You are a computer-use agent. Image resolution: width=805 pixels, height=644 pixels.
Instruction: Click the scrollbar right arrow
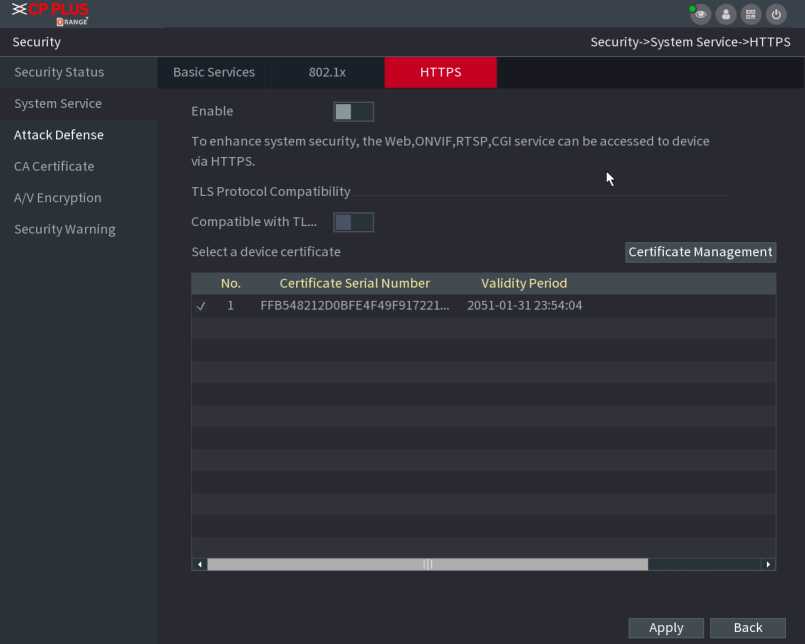point(768,565)
